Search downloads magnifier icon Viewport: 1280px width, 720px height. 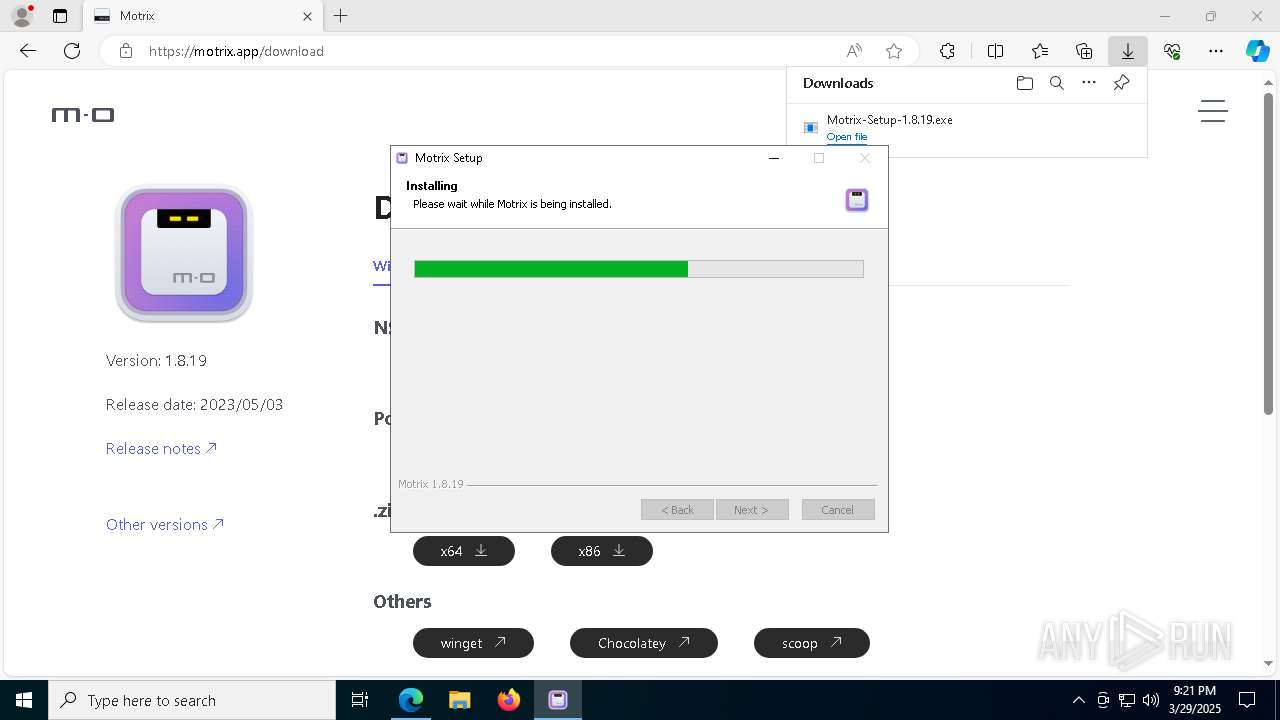point(1057,83)
